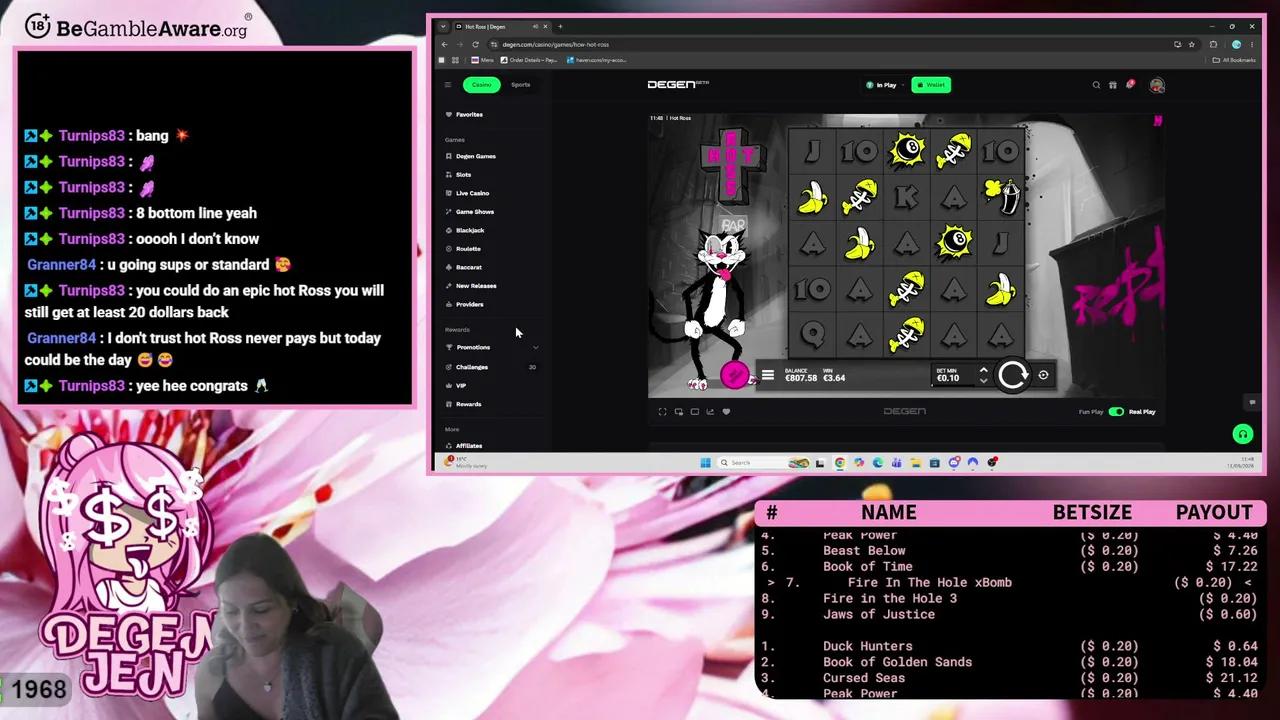Open a new browser tab
Screen dimensions: 1280x720
click(x=560, y=26)
